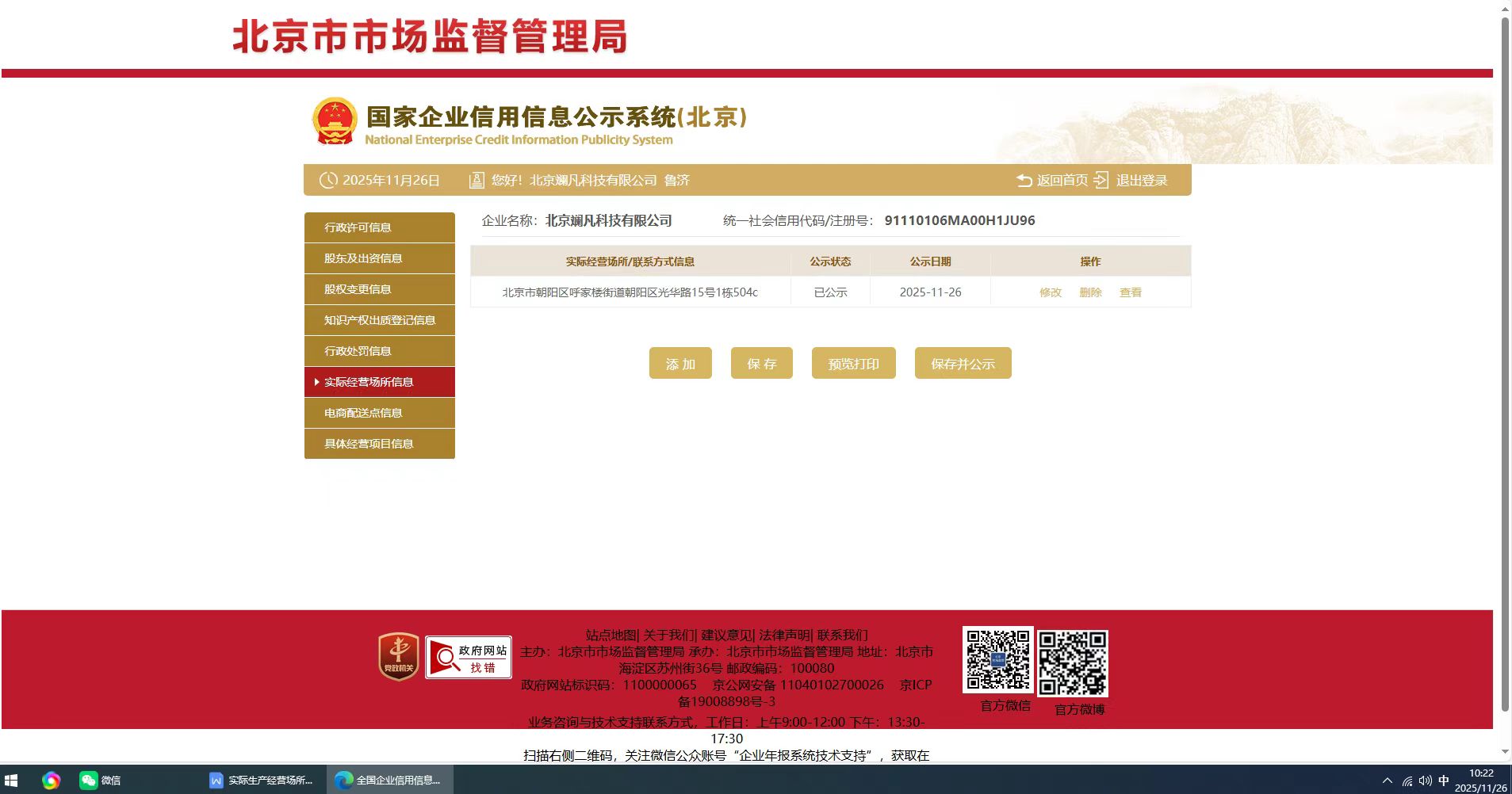Open the Windows Start menu
Image resolution: width=1512 pixels, height=794 pixels.
point(12,781)
